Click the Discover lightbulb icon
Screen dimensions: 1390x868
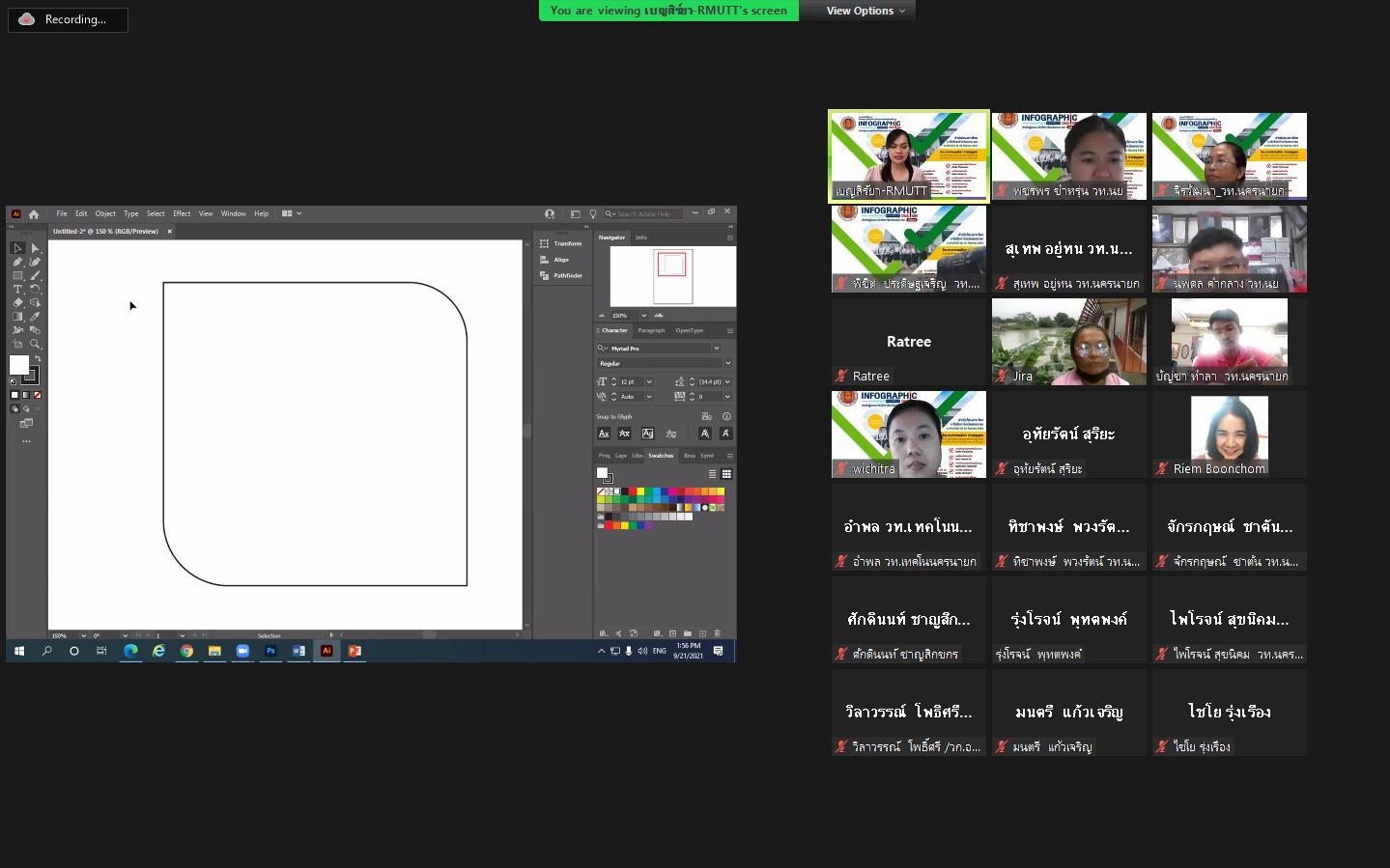[593, 214]
